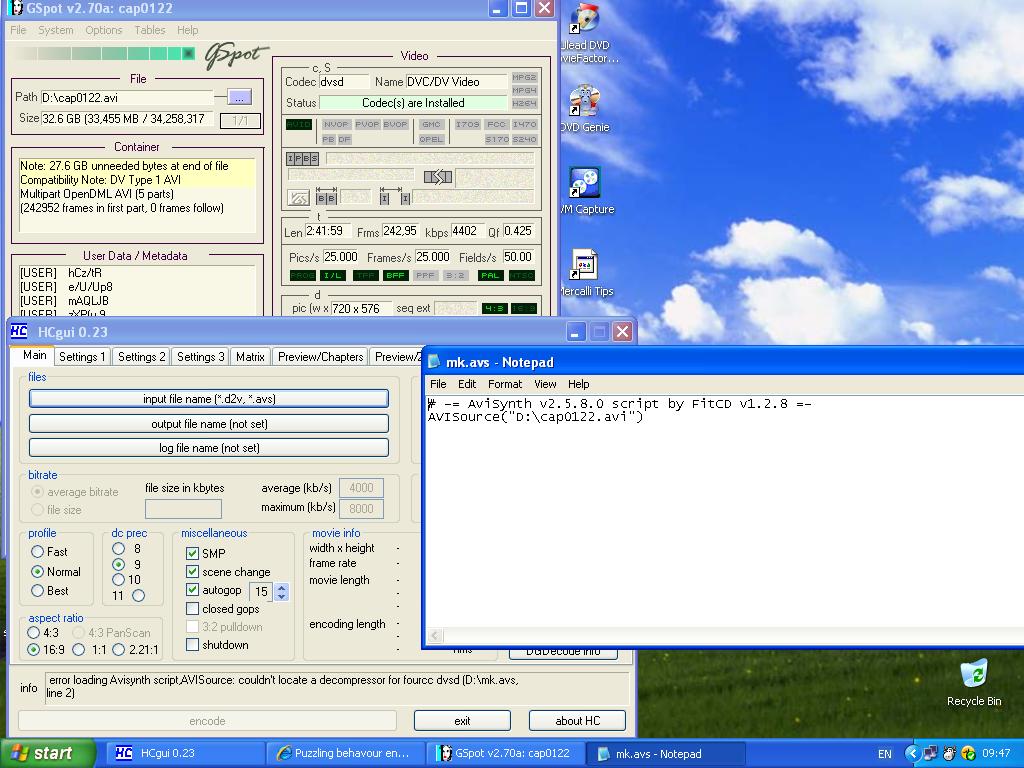
Task: Click the cow head tray icon
Action: [950, 754]
